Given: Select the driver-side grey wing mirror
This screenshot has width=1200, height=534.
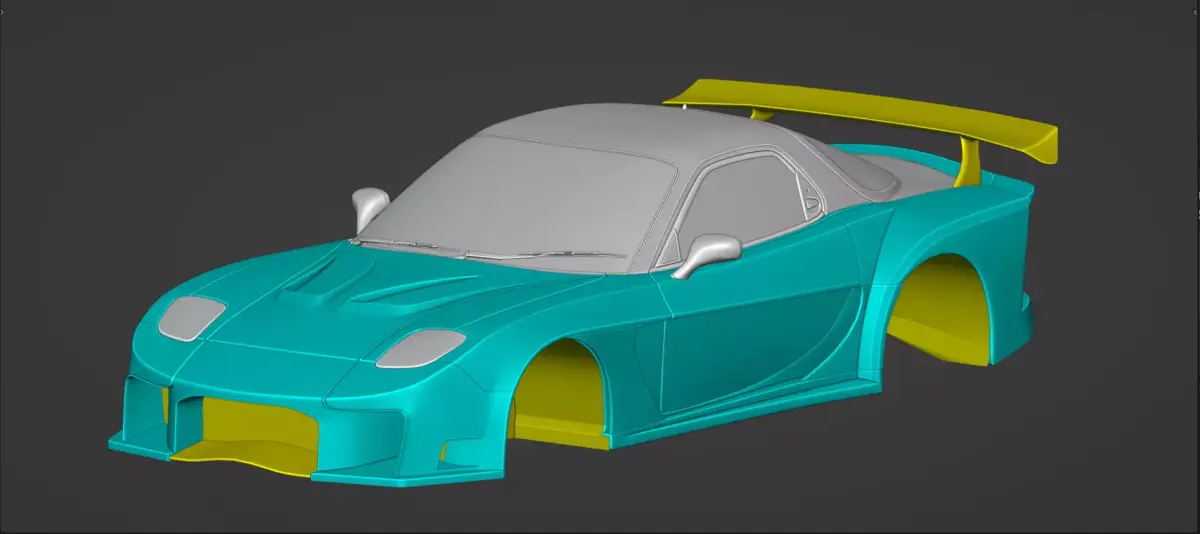Looking at the screenshot, I should coord(369,207).
